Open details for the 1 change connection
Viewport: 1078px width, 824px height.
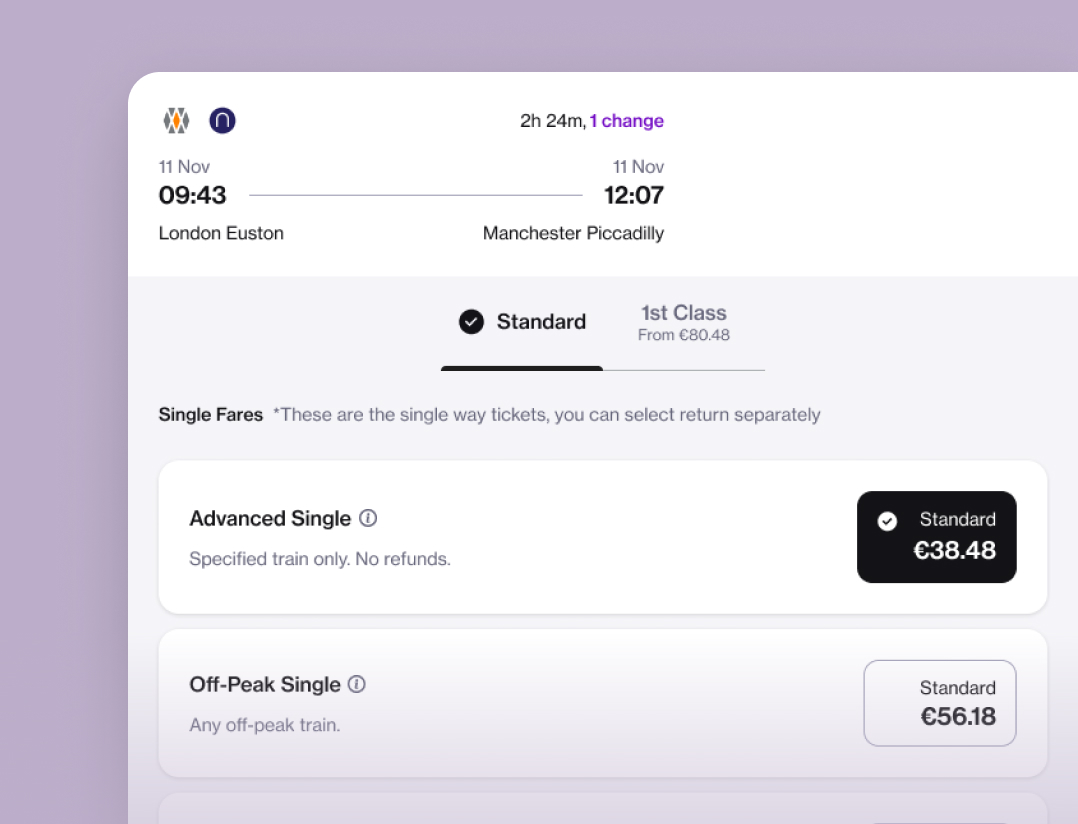click(x=626, y=121)
